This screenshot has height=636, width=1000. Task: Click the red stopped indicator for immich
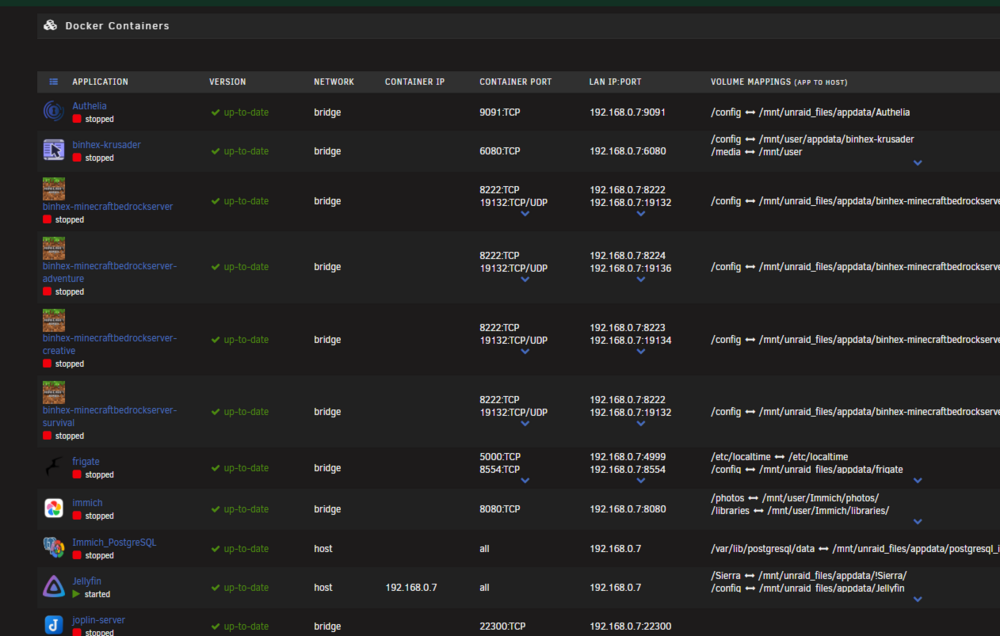coord(77,515)
